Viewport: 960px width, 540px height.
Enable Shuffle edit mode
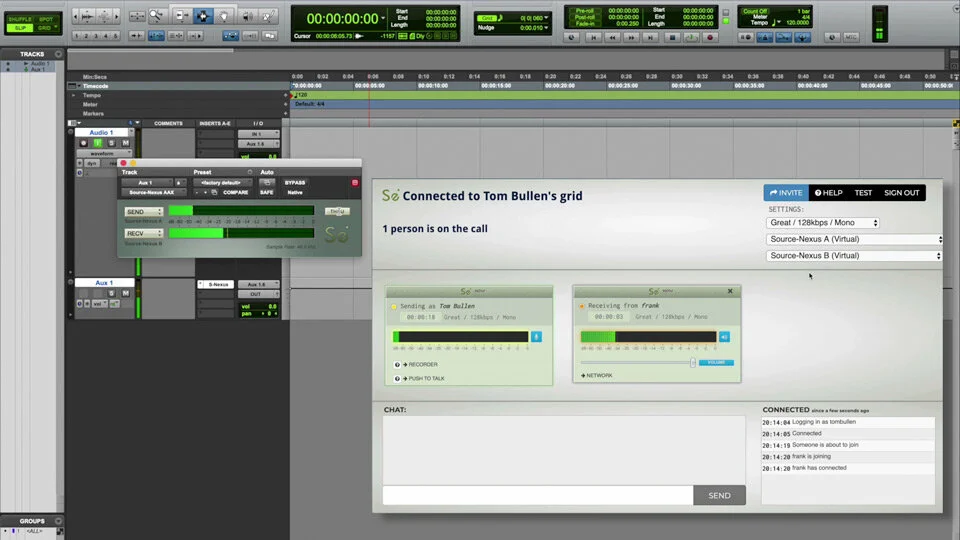coord(21,20)
